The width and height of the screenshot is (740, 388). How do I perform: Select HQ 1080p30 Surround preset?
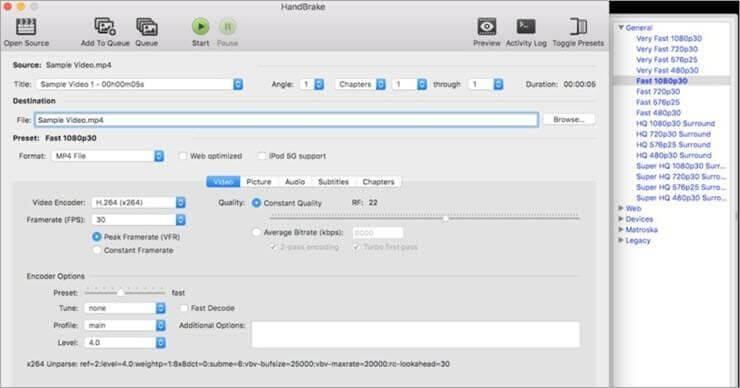tap(675, 123)
